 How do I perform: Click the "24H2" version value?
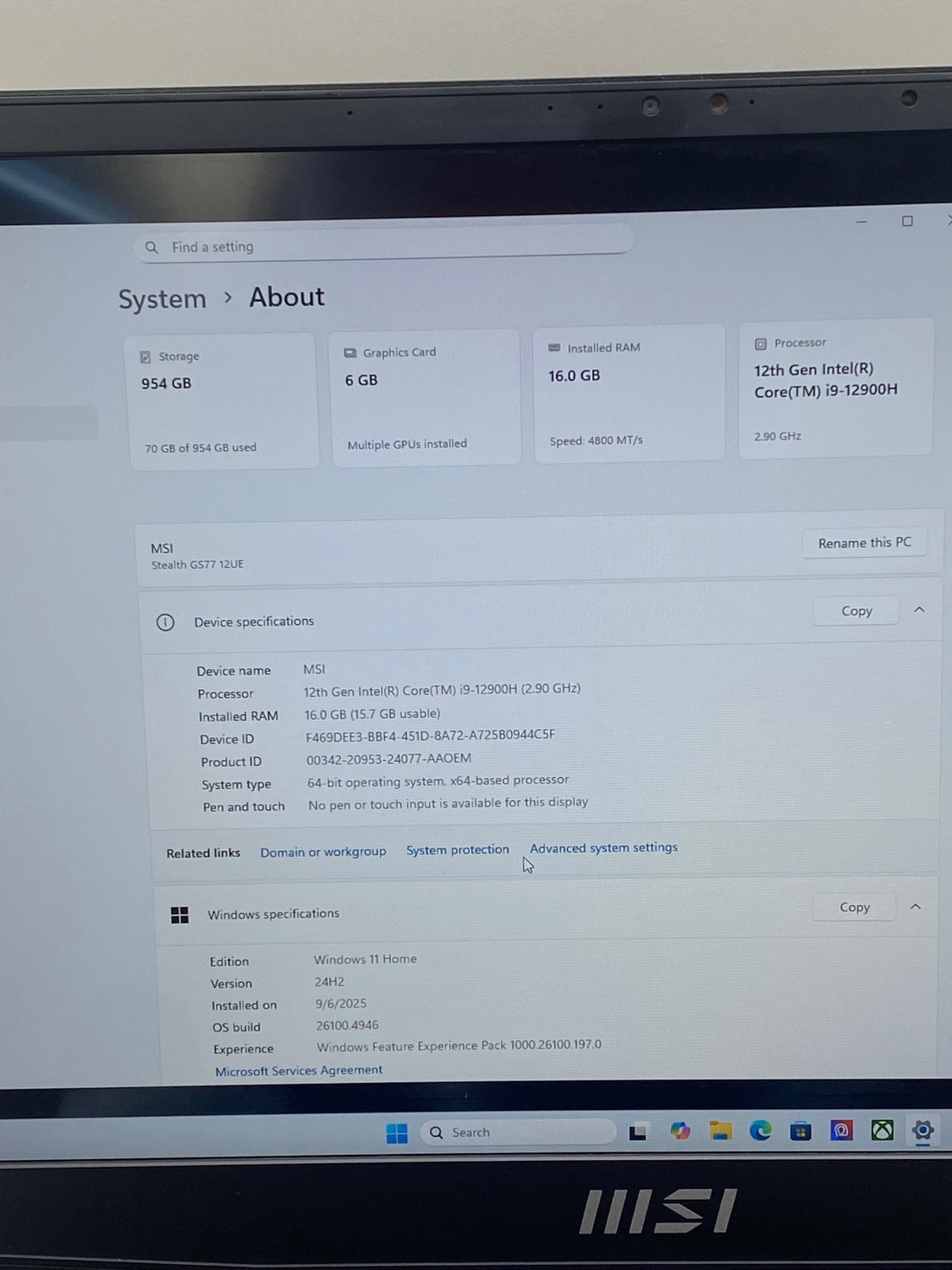(330, 982)
